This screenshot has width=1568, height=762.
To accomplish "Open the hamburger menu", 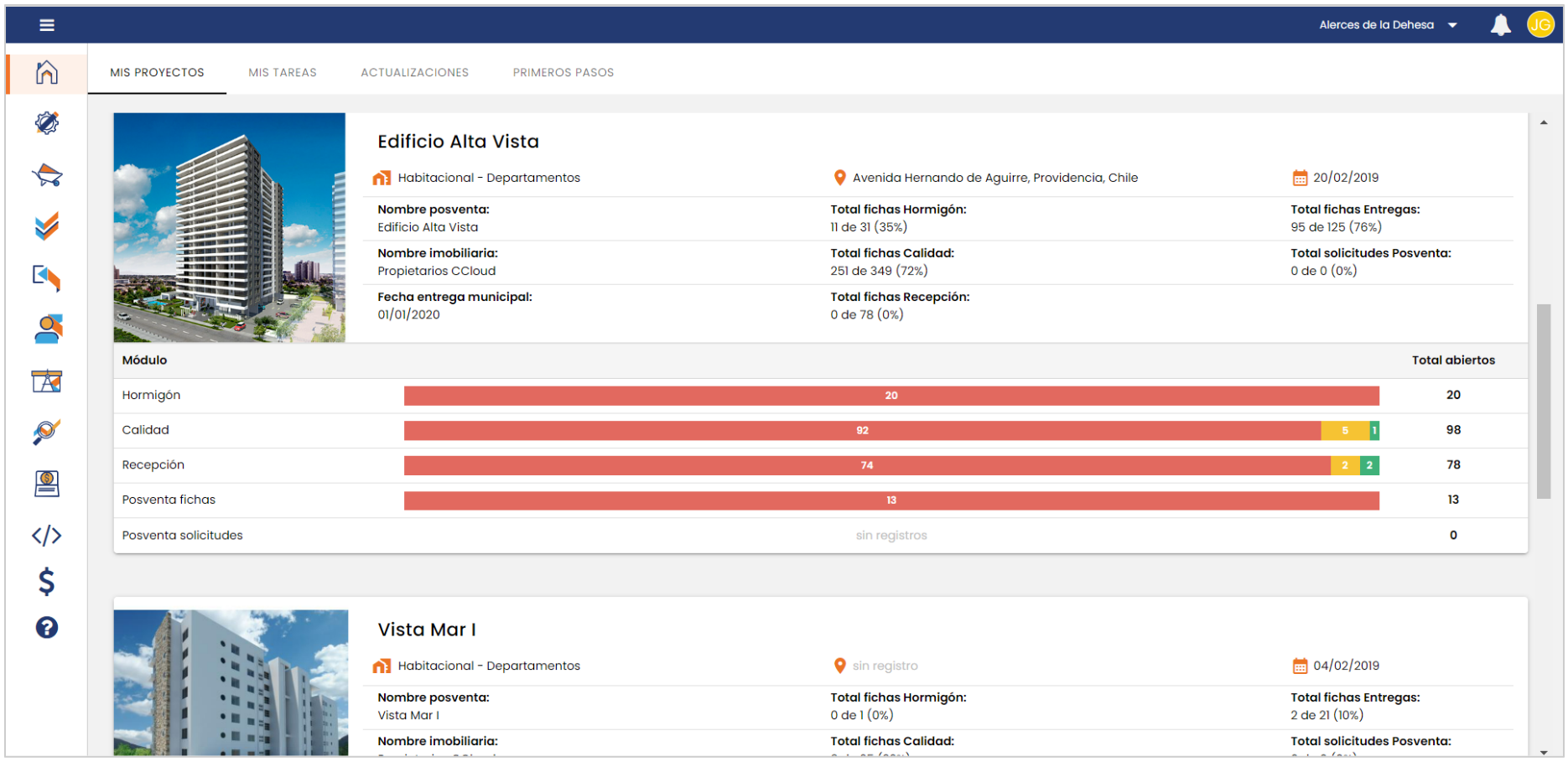I will 47,25.
